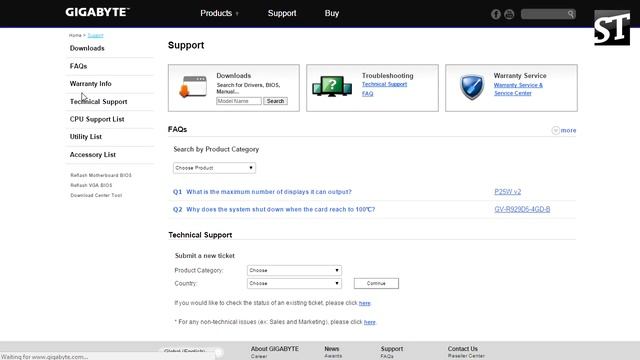Open the Support menu item
The width and height of the screenshot is (640, 360).
click(x=282, y=13)
